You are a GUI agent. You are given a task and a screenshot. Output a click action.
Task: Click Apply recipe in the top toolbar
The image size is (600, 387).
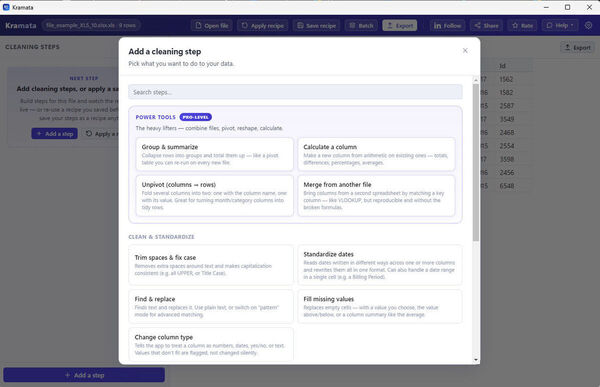[262, 26]
